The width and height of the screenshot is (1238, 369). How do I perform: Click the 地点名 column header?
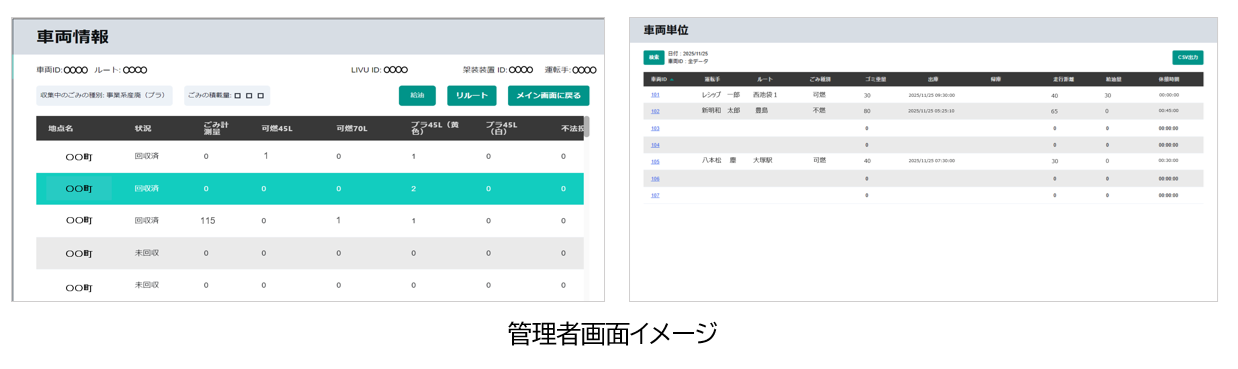(61, 128)
